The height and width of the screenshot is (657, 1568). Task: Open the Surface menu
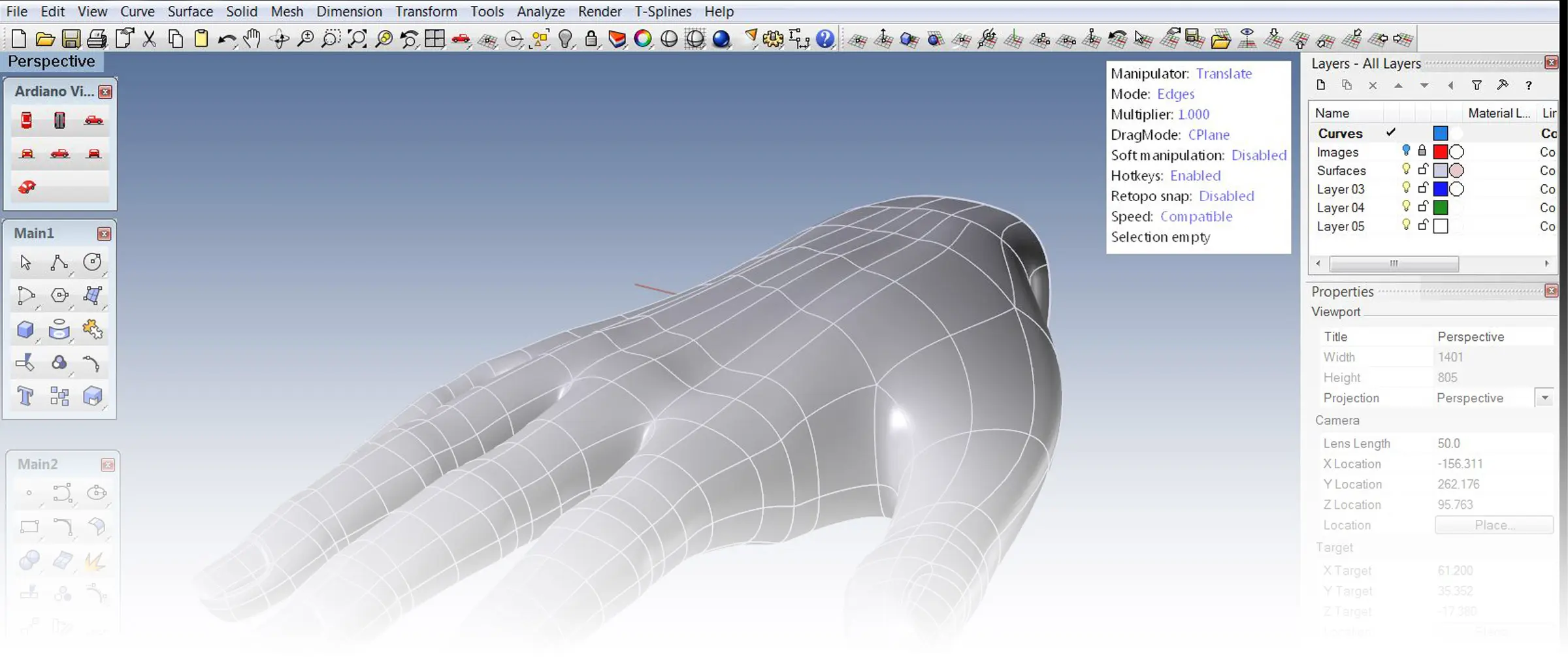click(x=190, y=12)
